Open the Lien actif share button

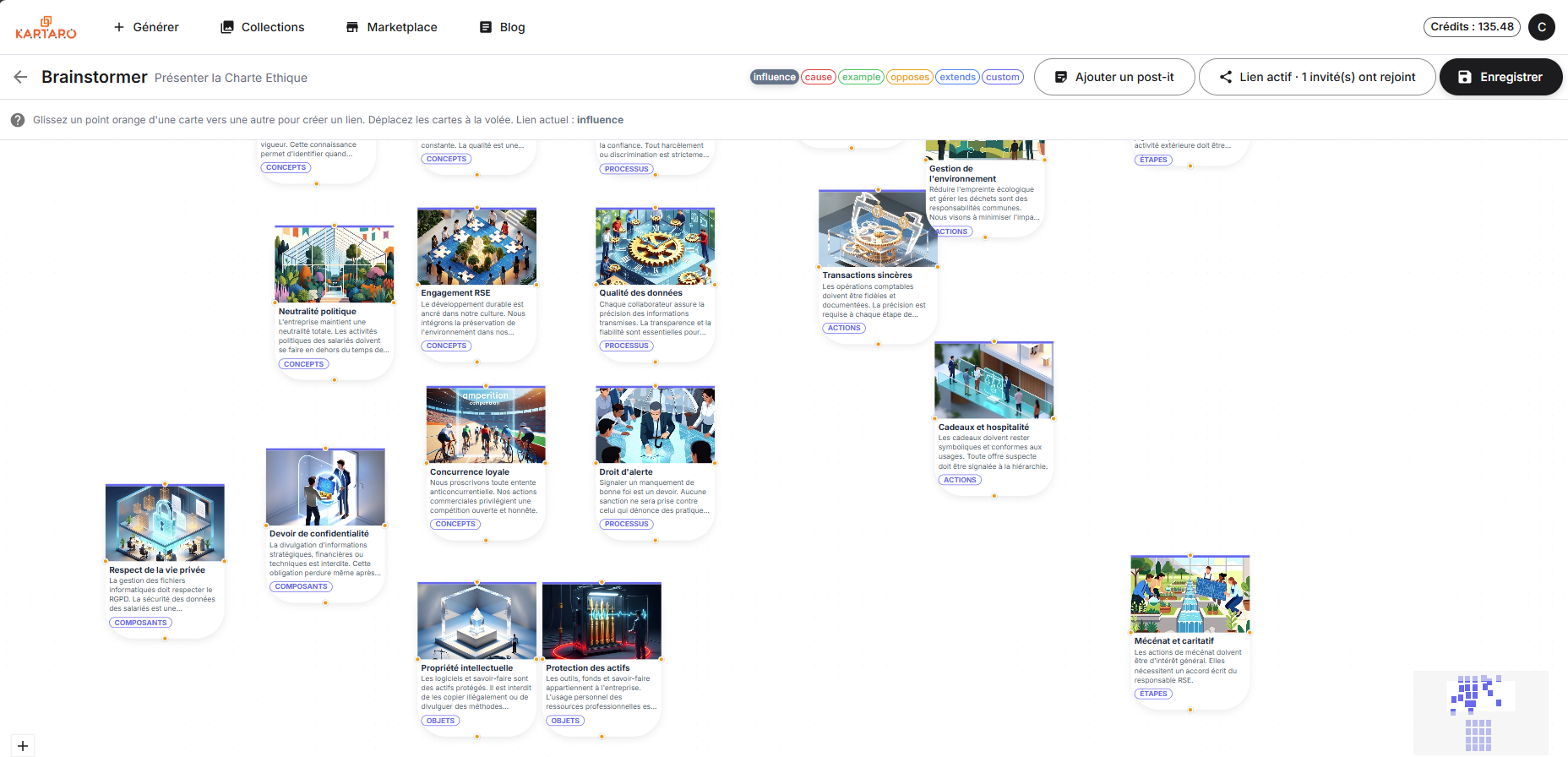click(x=1317, y=77)
